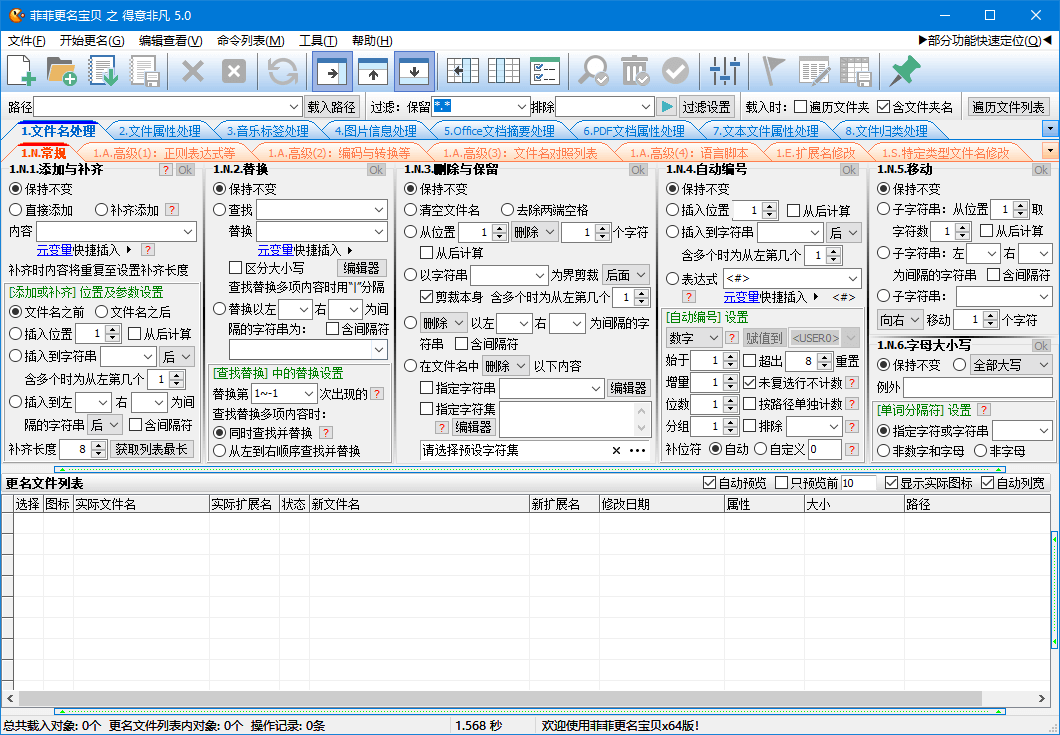Click the horizontal scrollbar of file list
This screenshot has height=735, width=1060.
[x=500, y=698]
